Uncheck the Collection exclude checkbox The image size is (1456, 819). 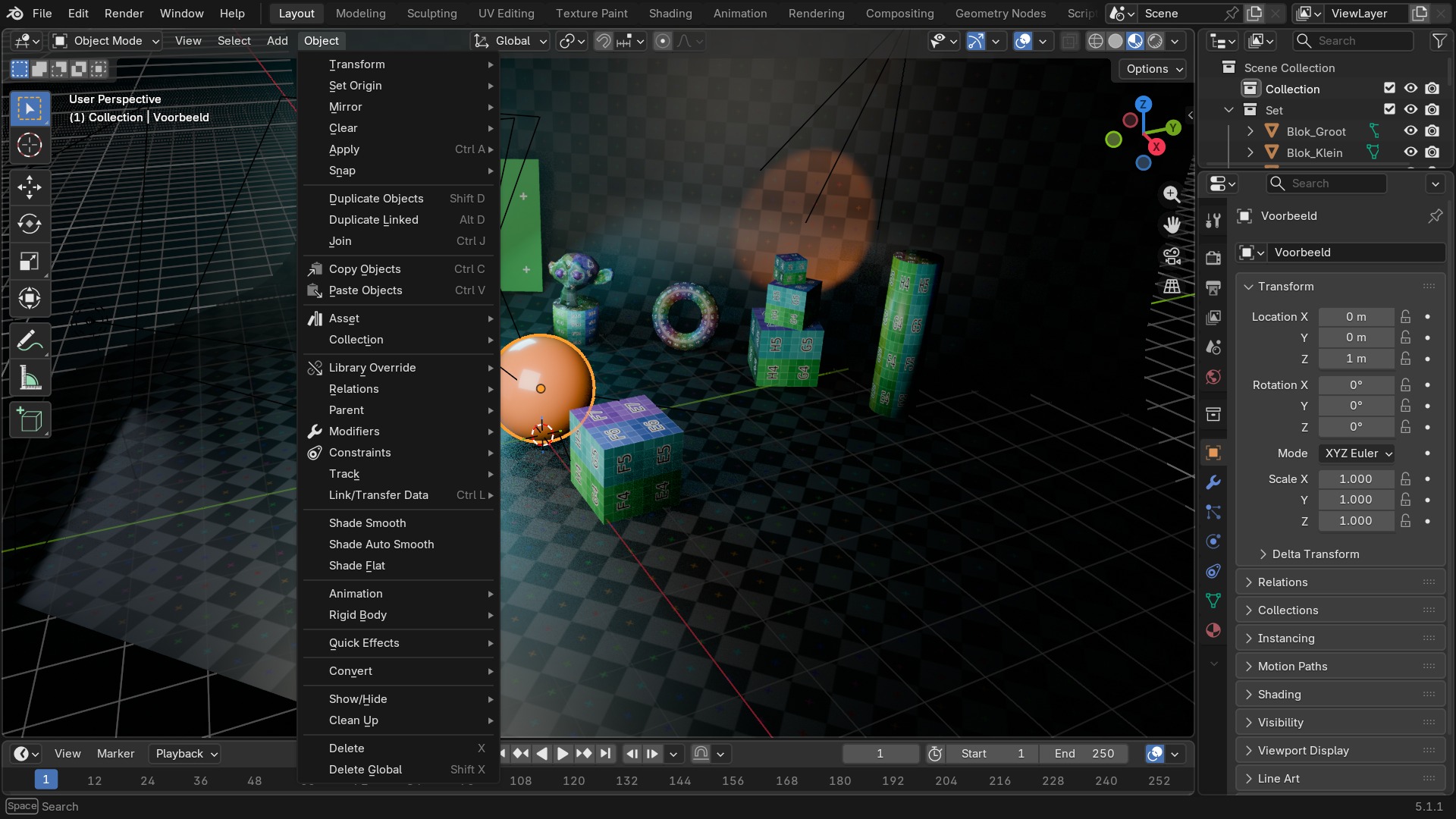click(x=1389, y=89)
